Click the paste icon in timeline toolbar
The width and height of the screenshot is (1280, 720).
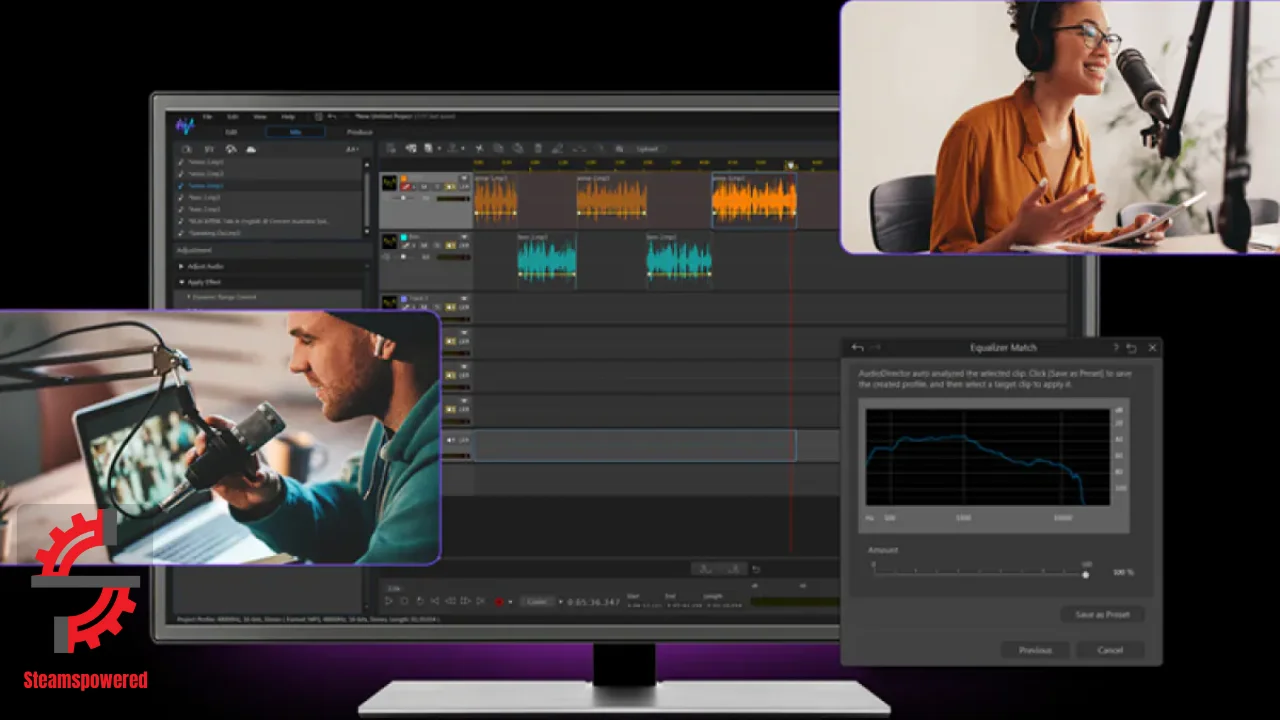(518, 148)
